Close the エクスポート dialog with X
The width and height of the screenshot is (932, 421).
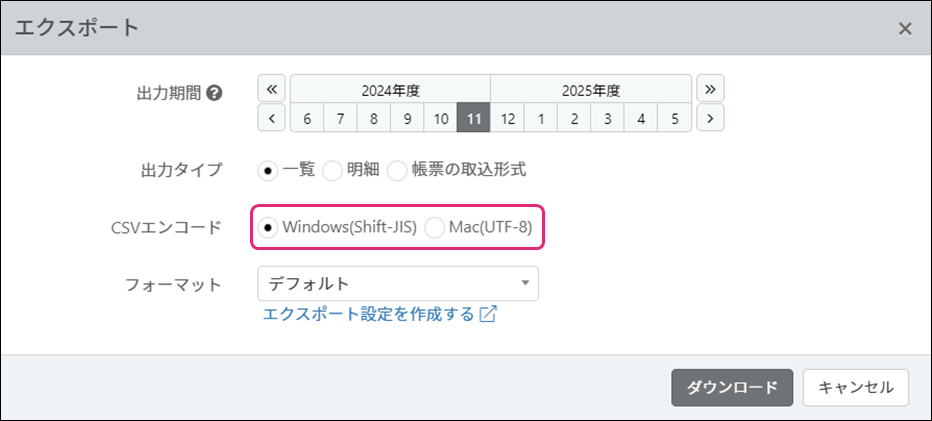[x=905, y=28]
